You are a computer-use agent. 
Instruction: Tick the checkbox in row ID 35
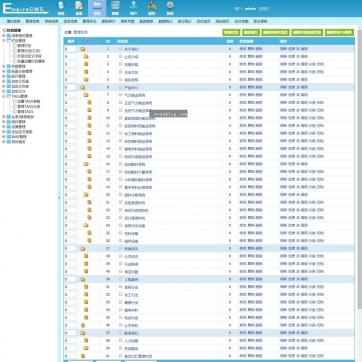point(120,317)
